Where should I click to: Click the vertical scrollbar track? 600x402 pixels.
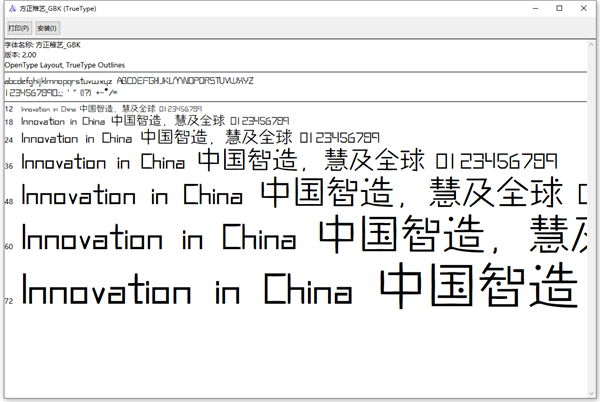click(592, 219)
